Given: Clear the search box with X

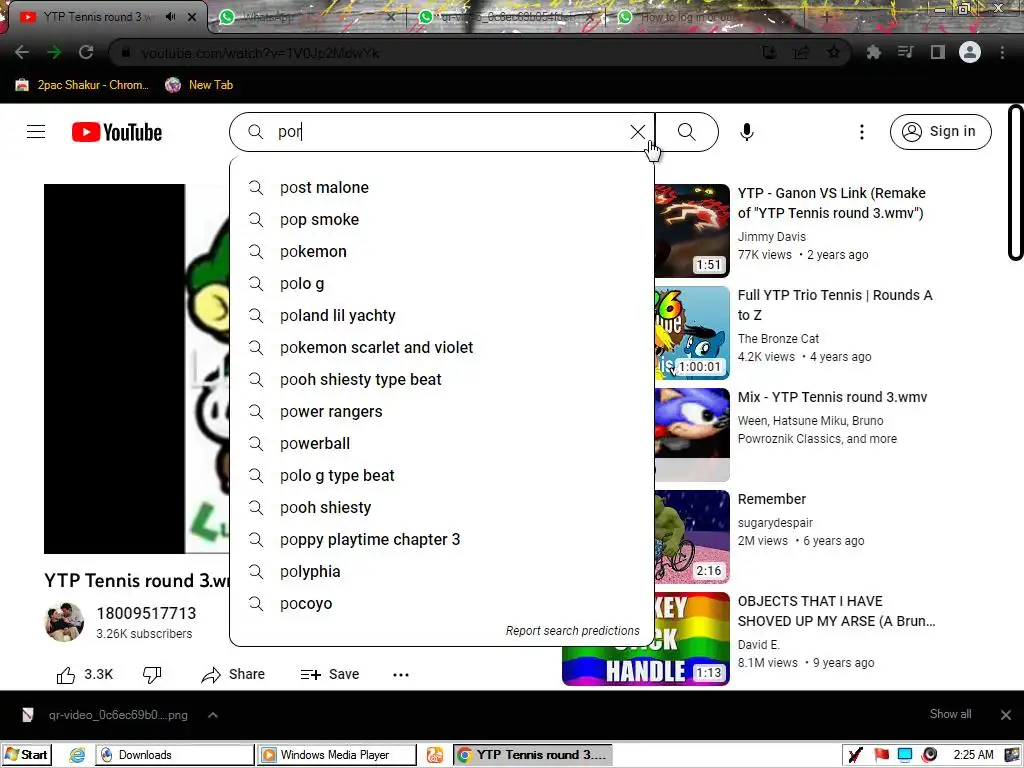Looking at the screenshot, I should (x=638, y=132).
